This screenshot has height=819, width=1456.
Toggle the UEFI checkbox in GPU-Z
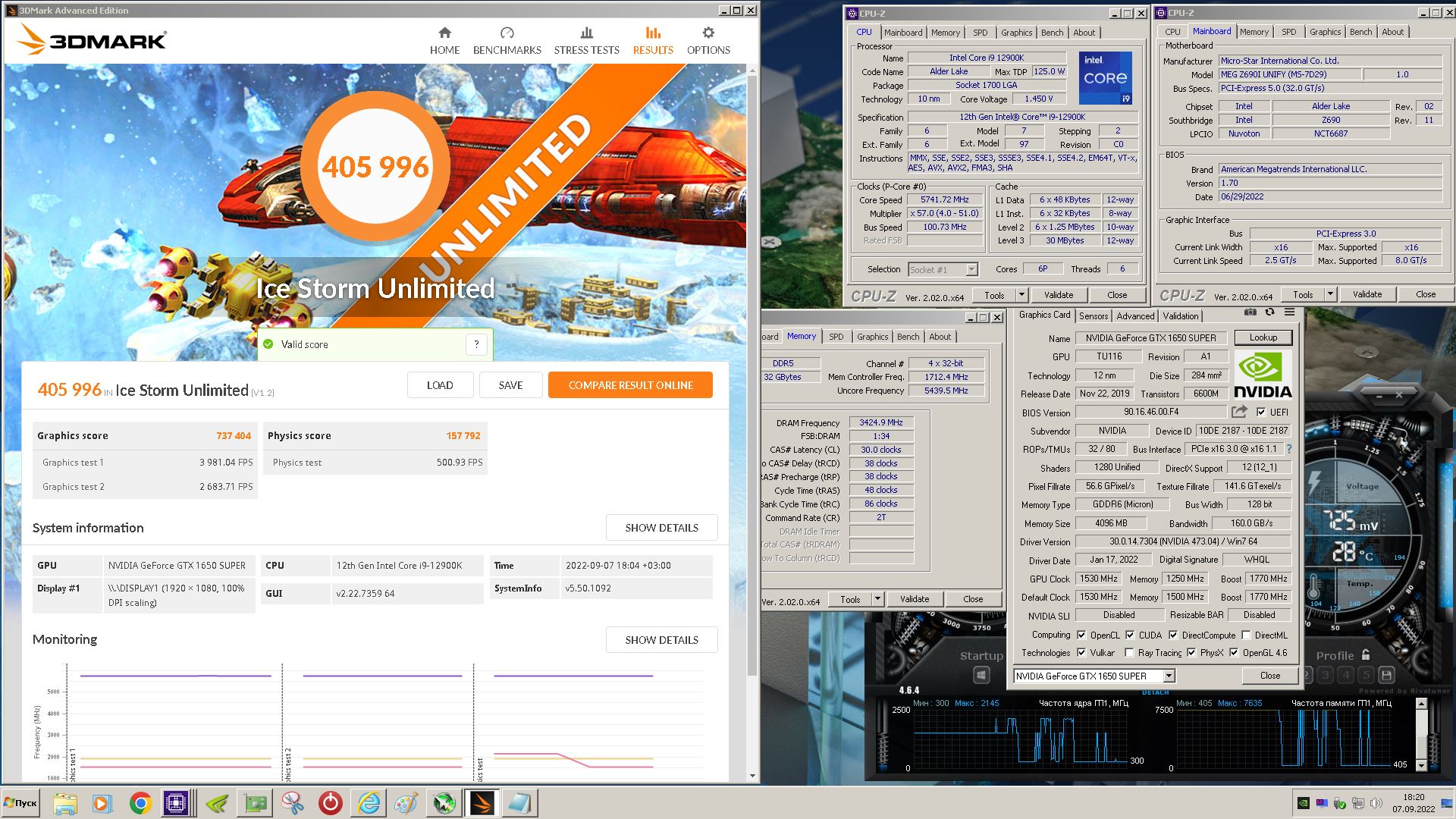[1261, 412]
